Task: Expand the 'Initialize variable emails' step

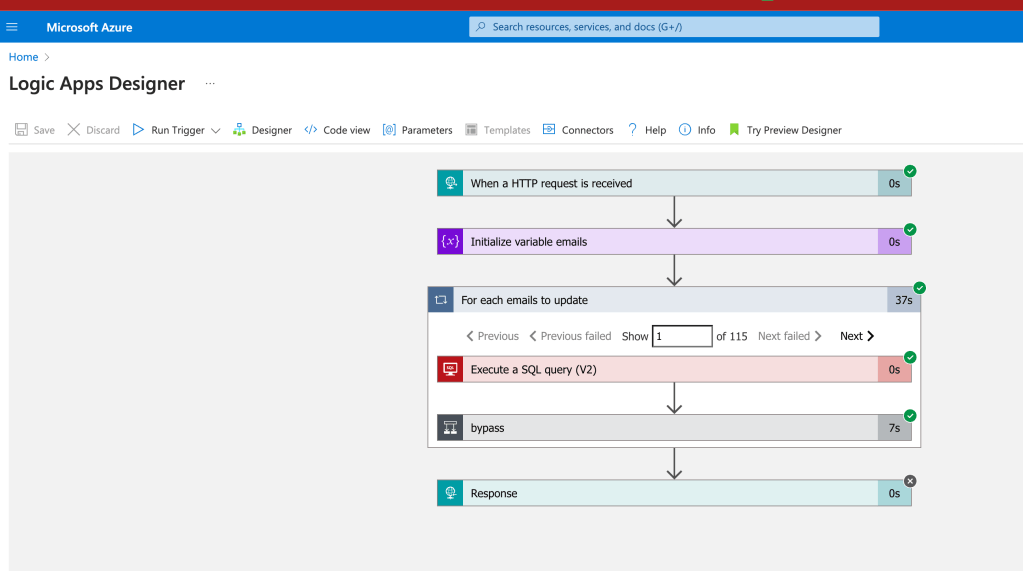Action: pyautogui.click(x=674, y=241)
